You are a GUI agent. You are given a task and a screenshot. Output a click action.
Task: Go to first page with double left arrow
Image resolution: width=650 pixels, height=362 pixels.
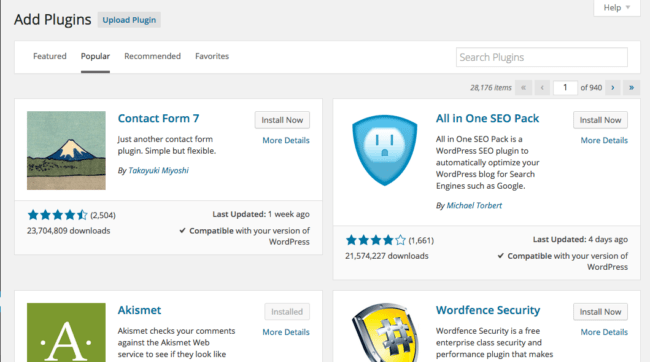[524, 87]
